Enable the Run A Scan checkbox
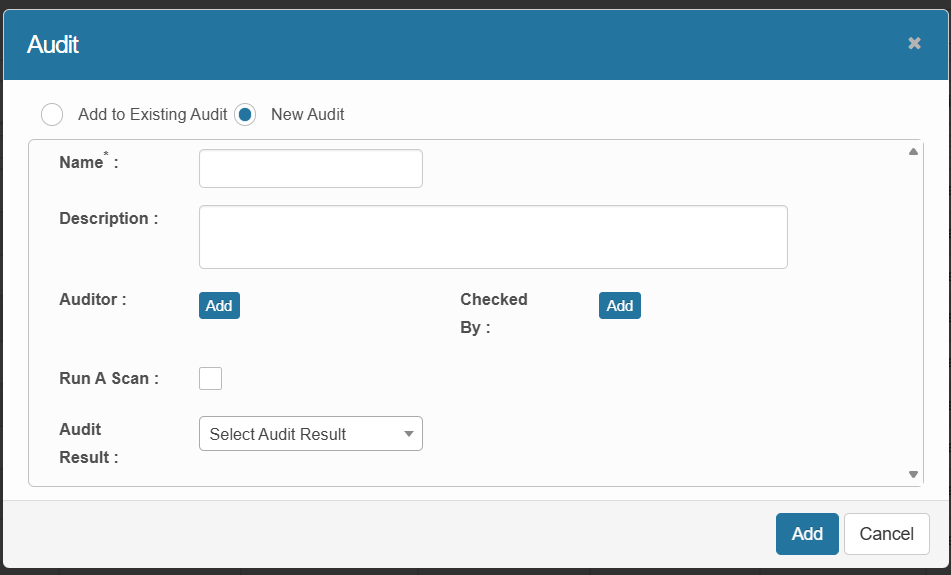 [x=210, y=378]
